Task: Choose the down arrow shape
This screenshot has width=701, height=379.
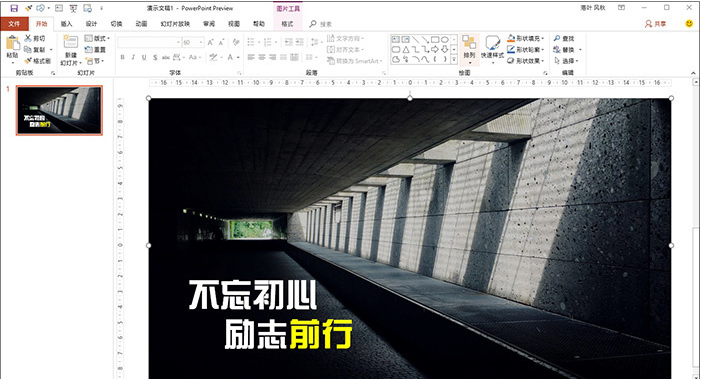Action: coord(445,49)
